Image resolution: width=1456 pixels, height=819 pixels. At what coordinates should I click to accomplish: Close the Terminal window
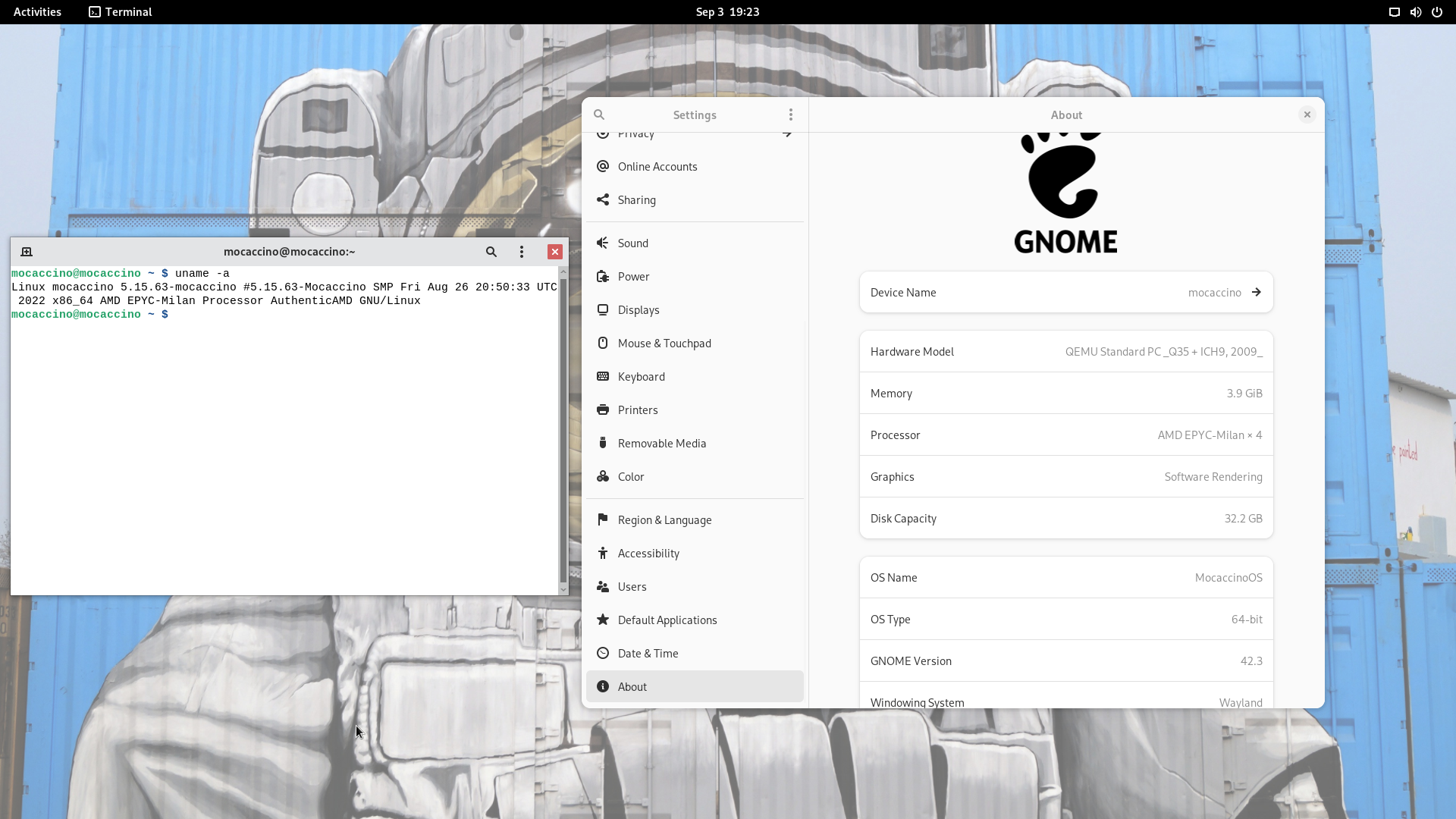[555, 252]
